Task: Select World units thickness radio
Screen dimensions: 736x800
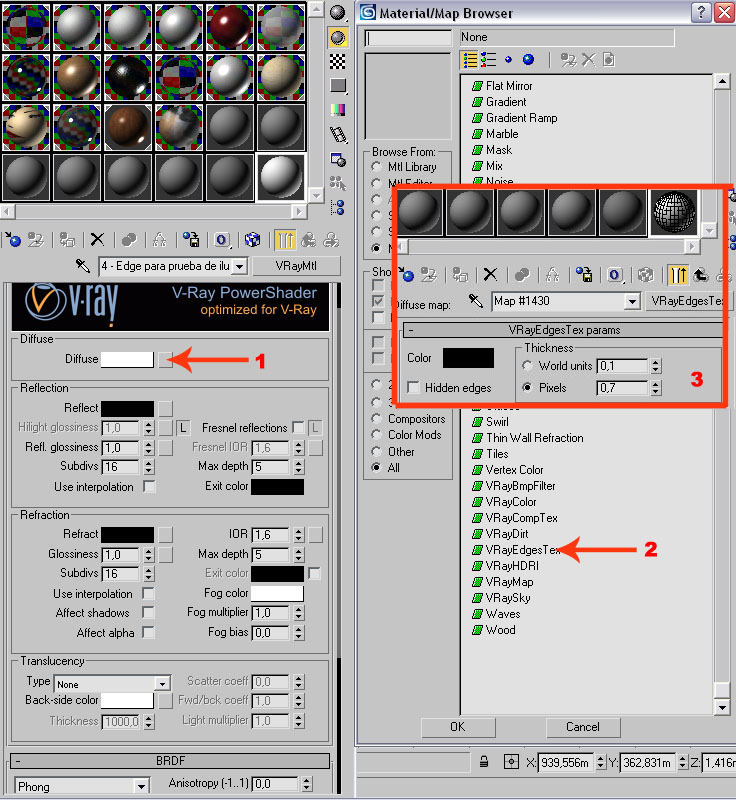Action: coord(527,365)
